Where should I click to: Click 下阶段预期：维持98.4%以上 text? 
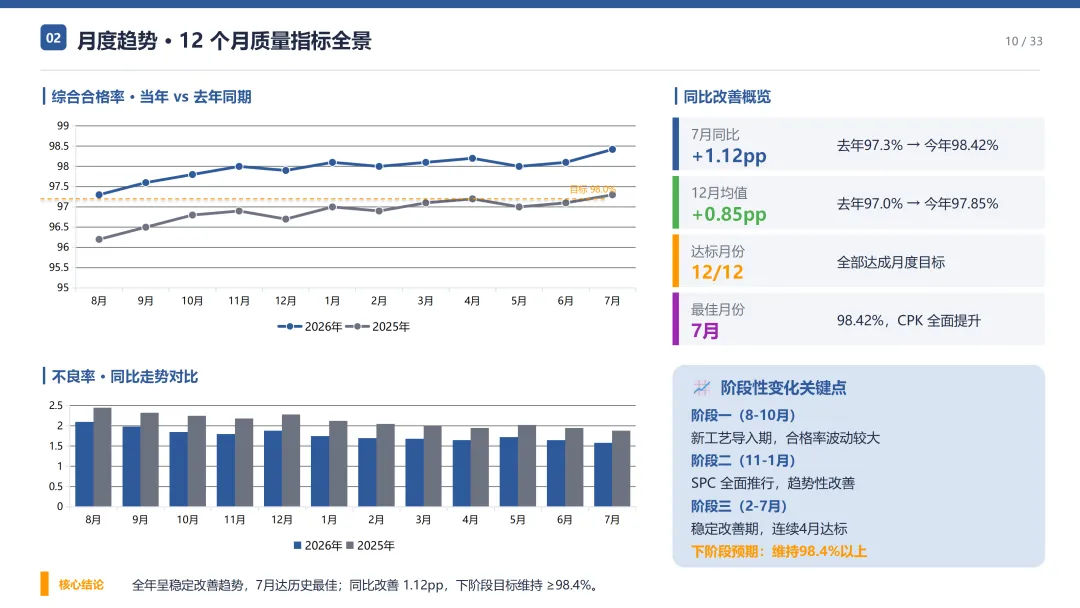pos(779,552)
